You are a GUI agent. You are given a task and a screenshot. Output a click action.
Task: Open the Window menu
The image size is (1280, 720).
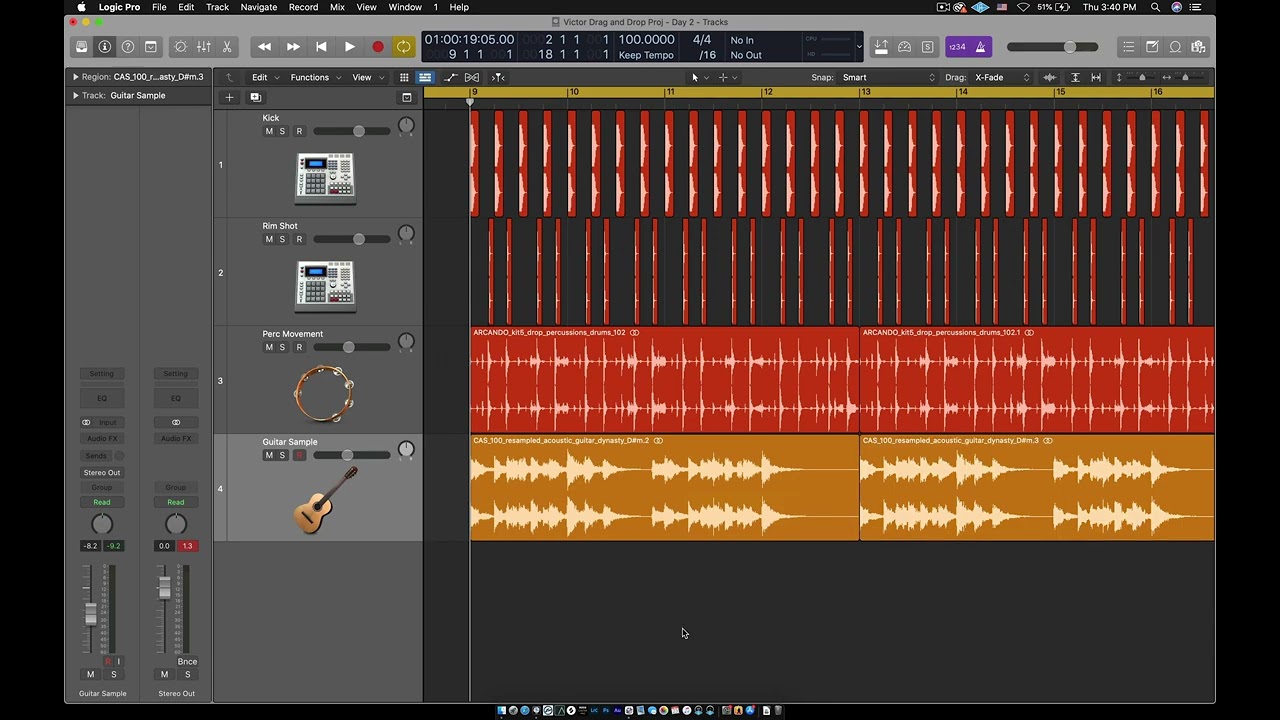[x=405, y=7]
